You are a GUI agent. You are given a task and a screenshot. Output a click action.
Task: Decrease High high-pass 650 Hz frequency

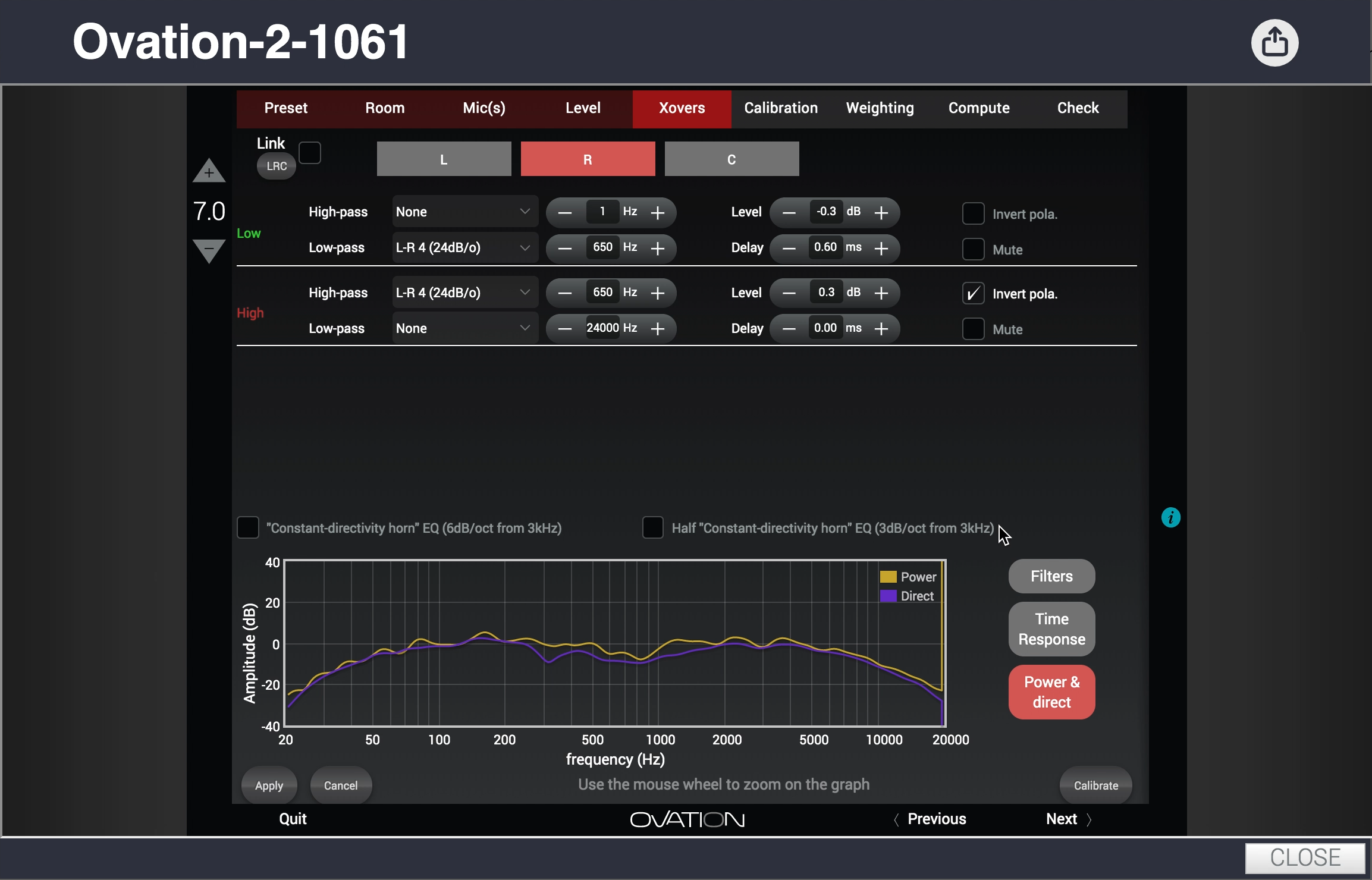pyautogui.click(x=565, y=293)
